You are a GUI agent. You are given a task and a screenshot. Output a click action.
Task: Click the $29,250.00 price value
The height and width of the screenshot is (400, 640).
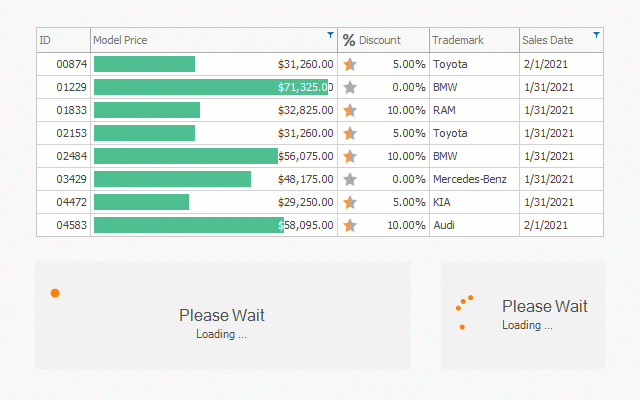click(x=306, y=202)
